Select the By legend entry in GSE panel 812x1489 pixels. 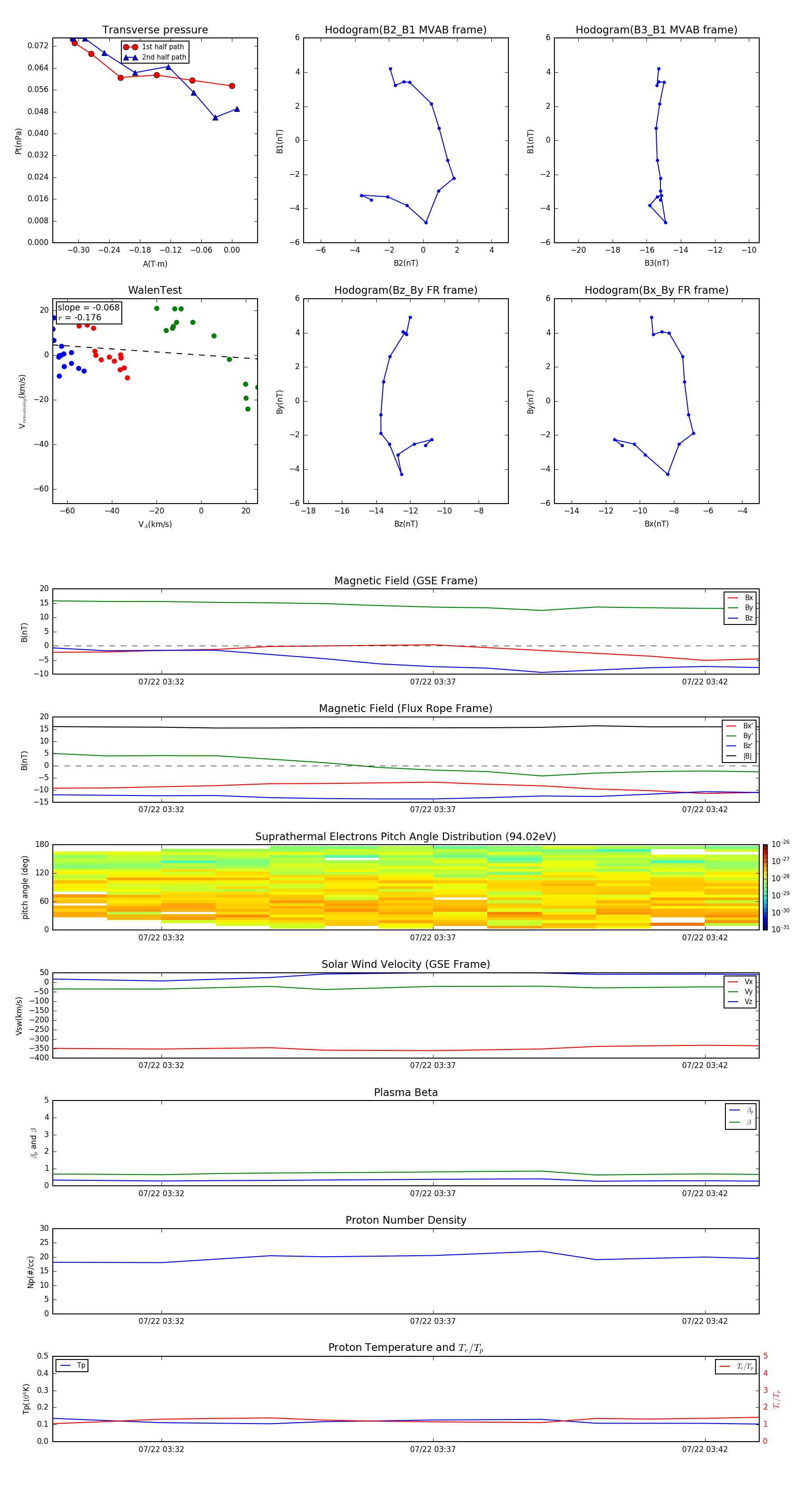pyautogui.click(x=740, y=607)
